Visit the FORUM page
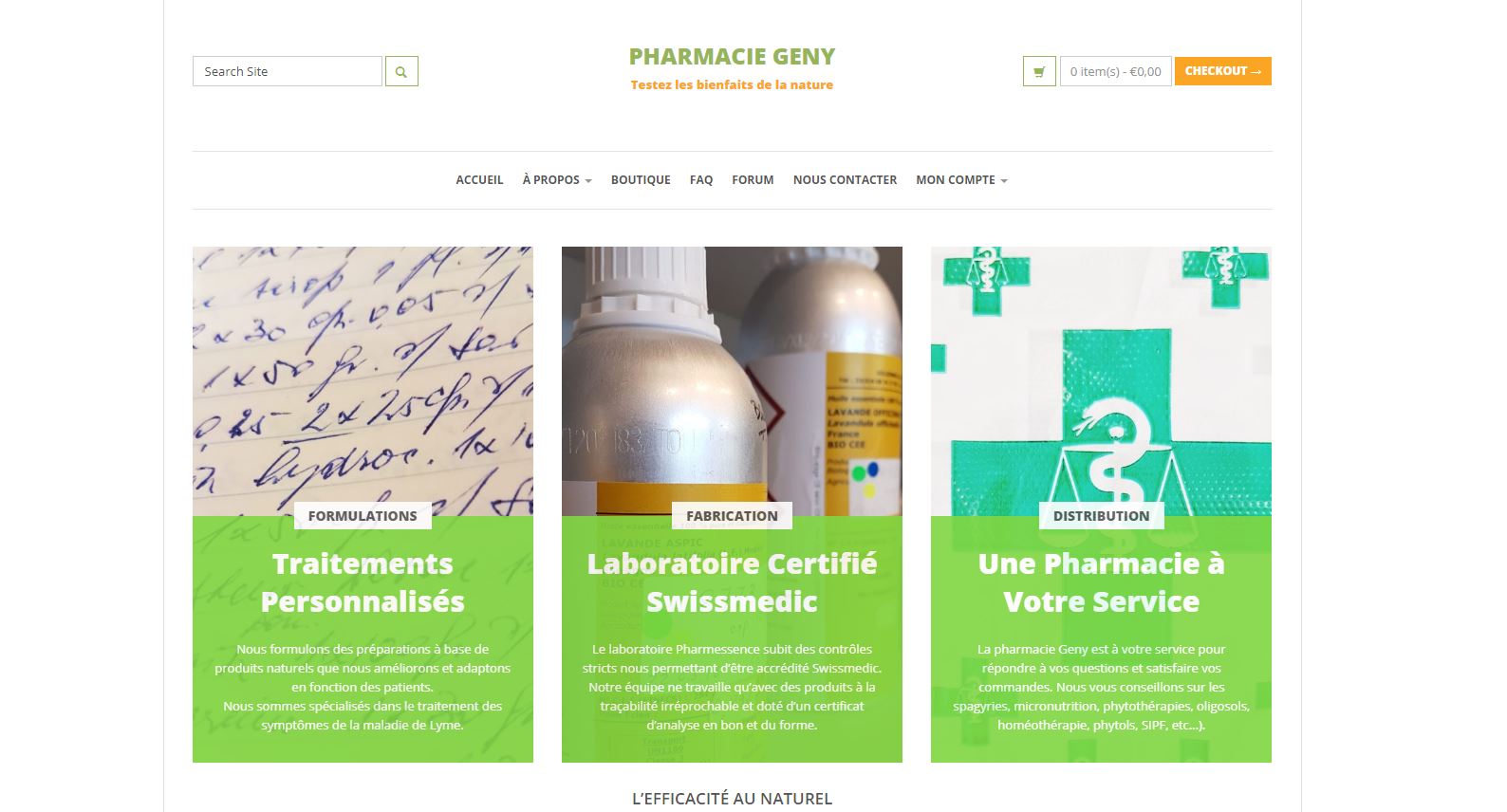The image size is (1507, 812). tap(753, 180)
